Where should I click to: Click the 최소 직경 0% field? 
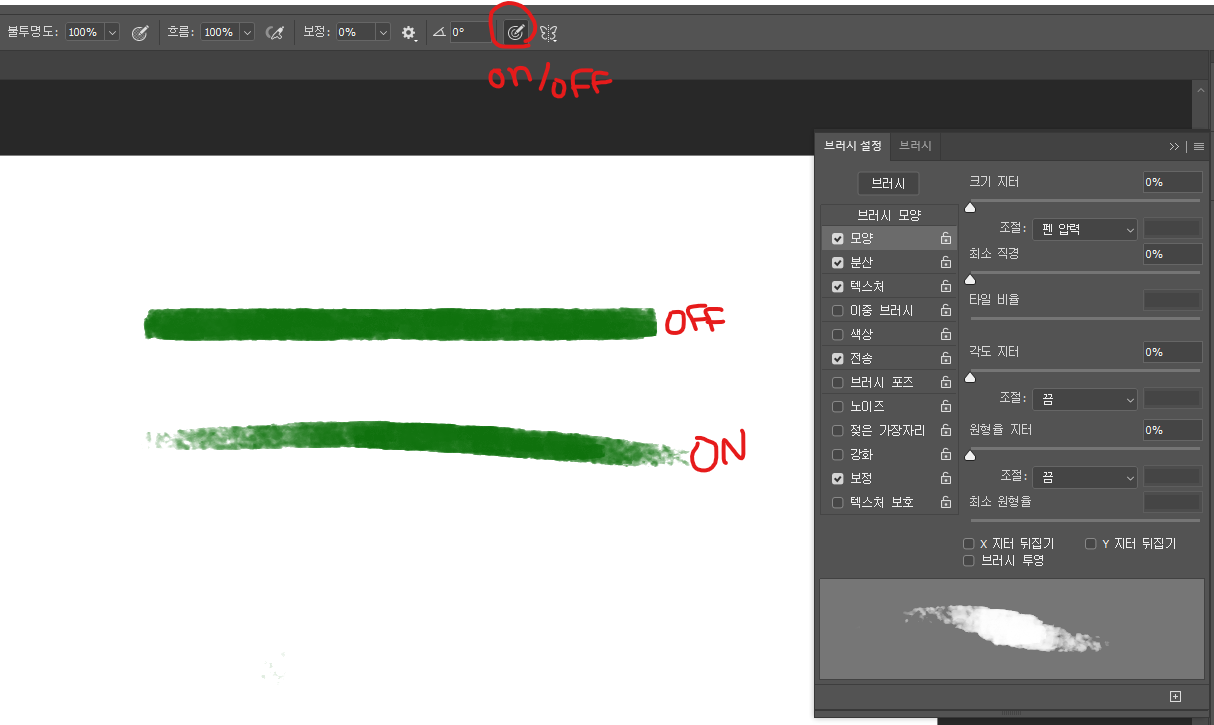[1173, 254]
